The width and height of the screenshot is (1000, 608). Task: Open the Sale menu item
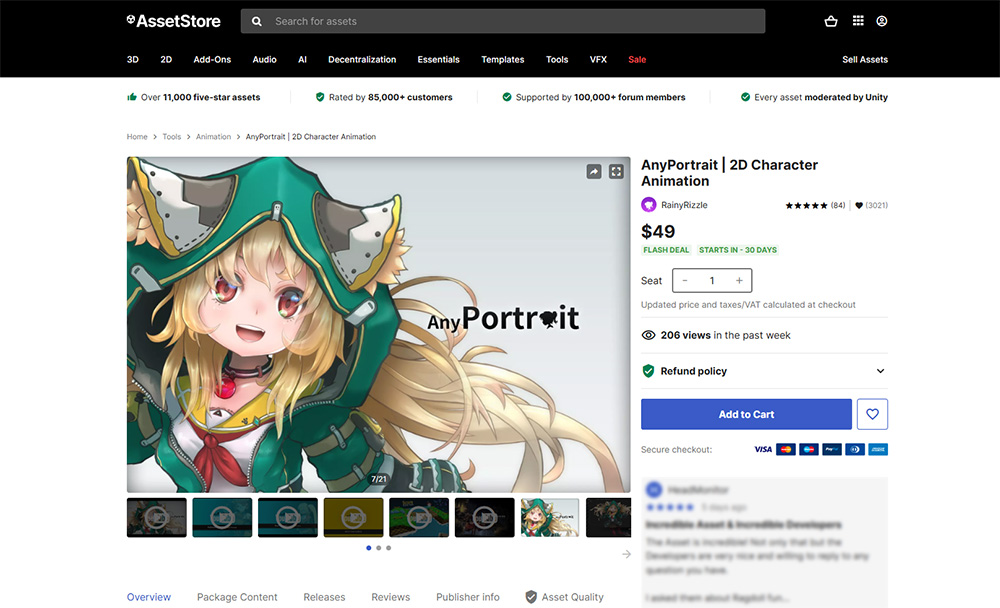637,59
